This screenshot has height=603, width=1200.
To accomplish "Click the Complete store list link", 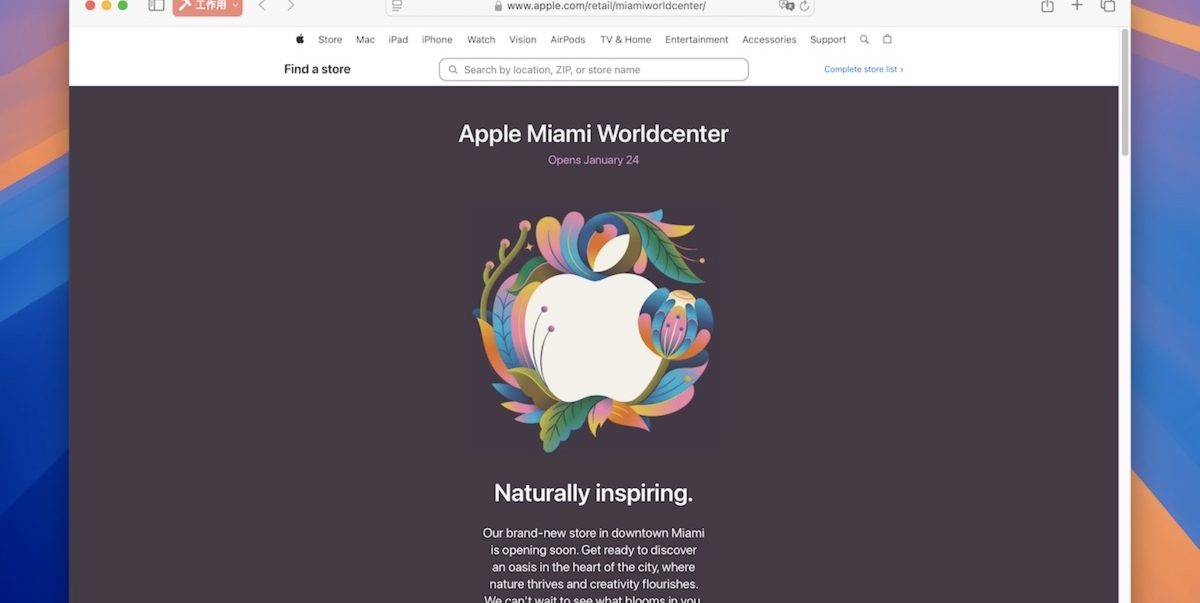I will 863,70.
